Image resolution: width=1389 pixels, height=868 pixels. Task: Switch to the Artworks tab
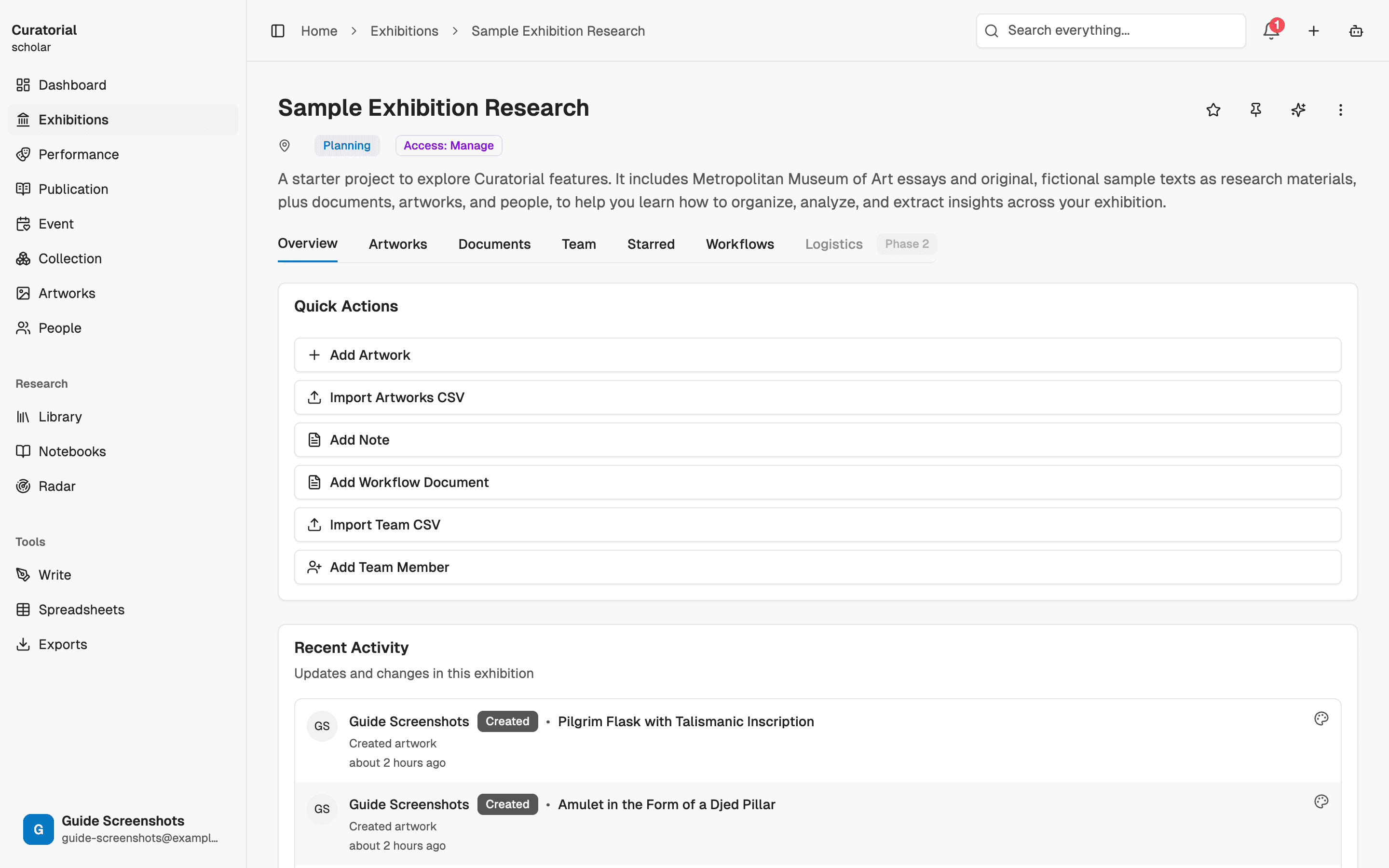[398, 244]
